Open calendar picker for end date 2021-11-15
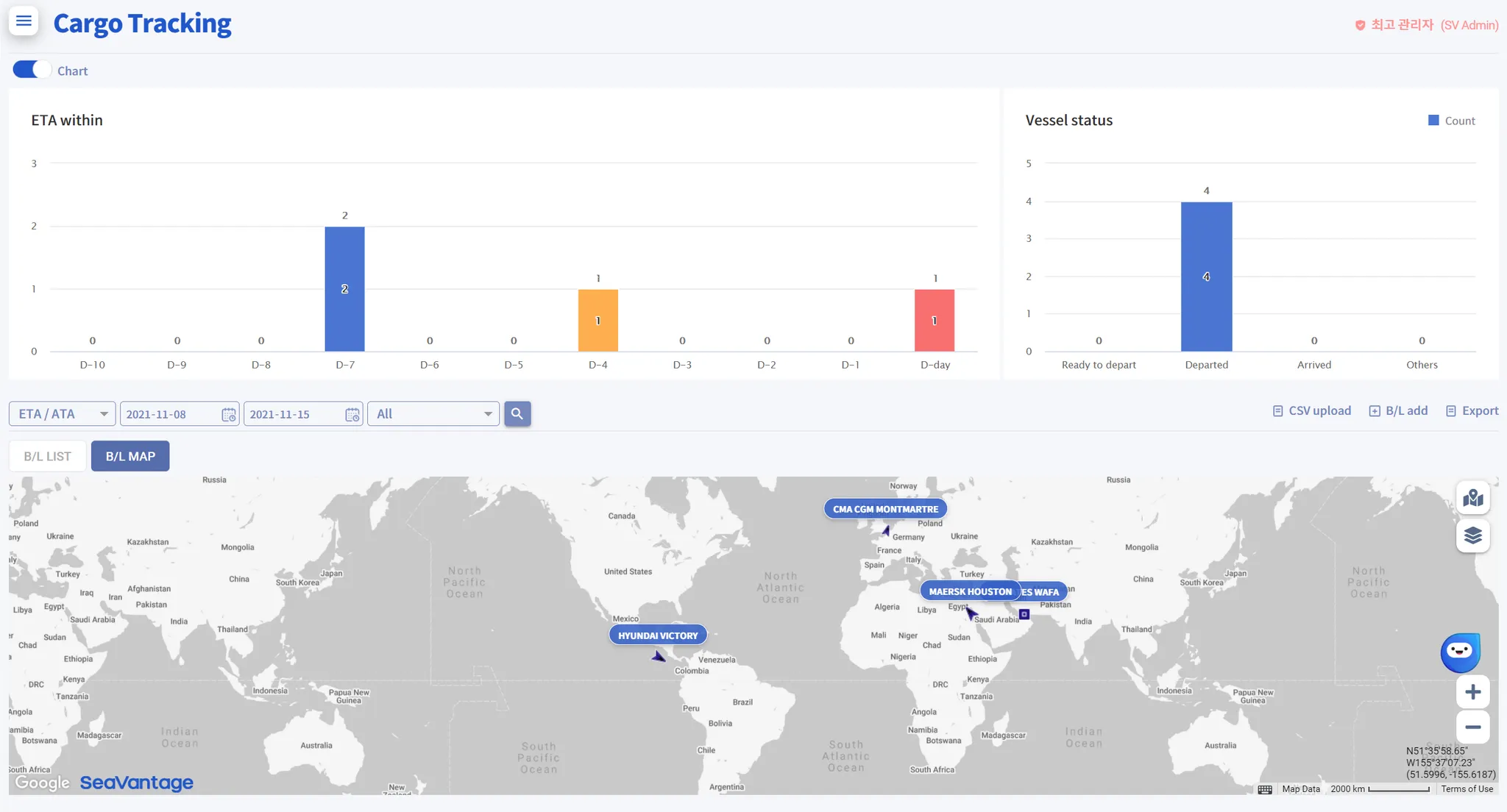The image size is (1507, 812). tap(352, 415)
